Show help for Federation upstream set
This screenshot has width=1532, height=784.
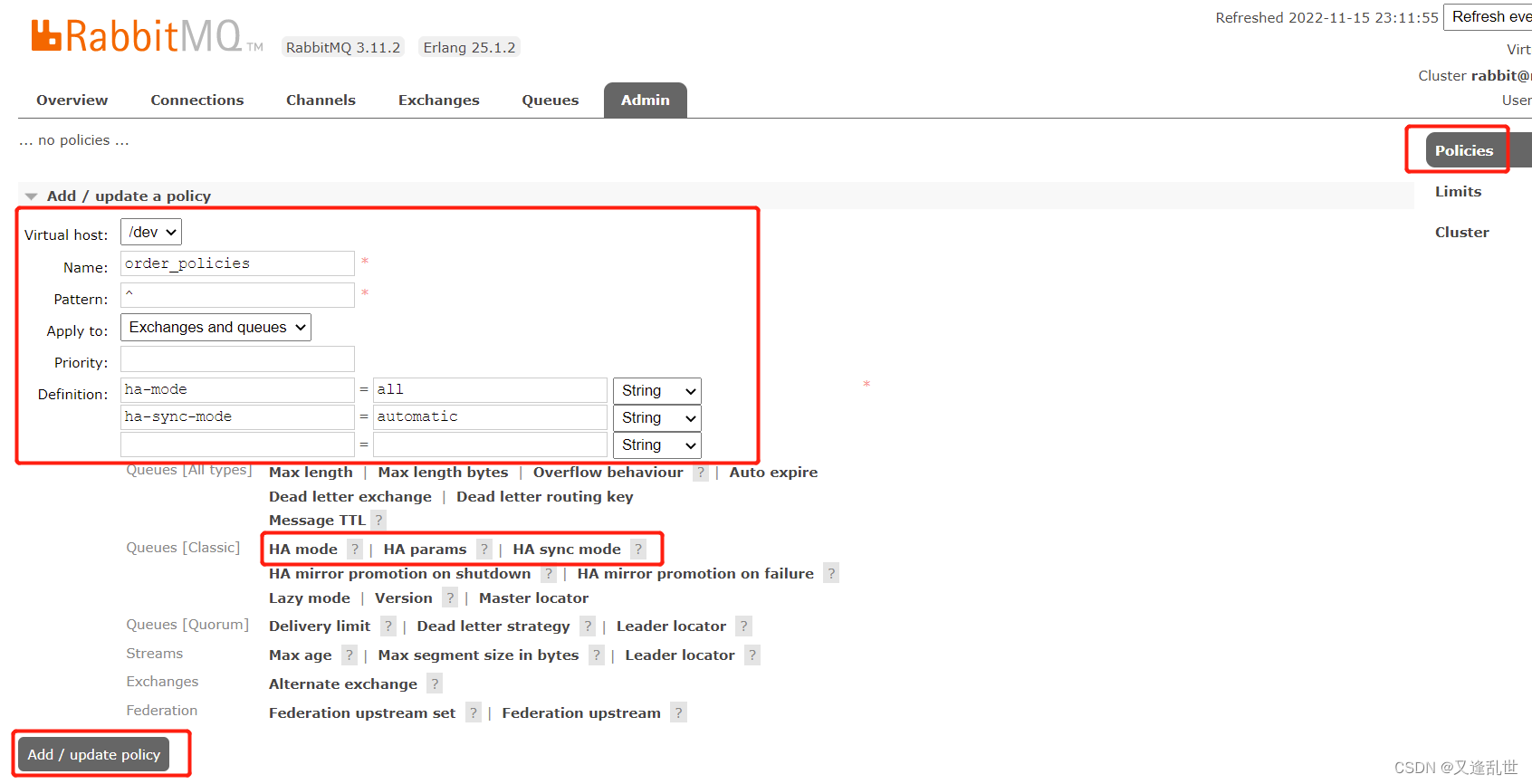[x=474, y=713]
